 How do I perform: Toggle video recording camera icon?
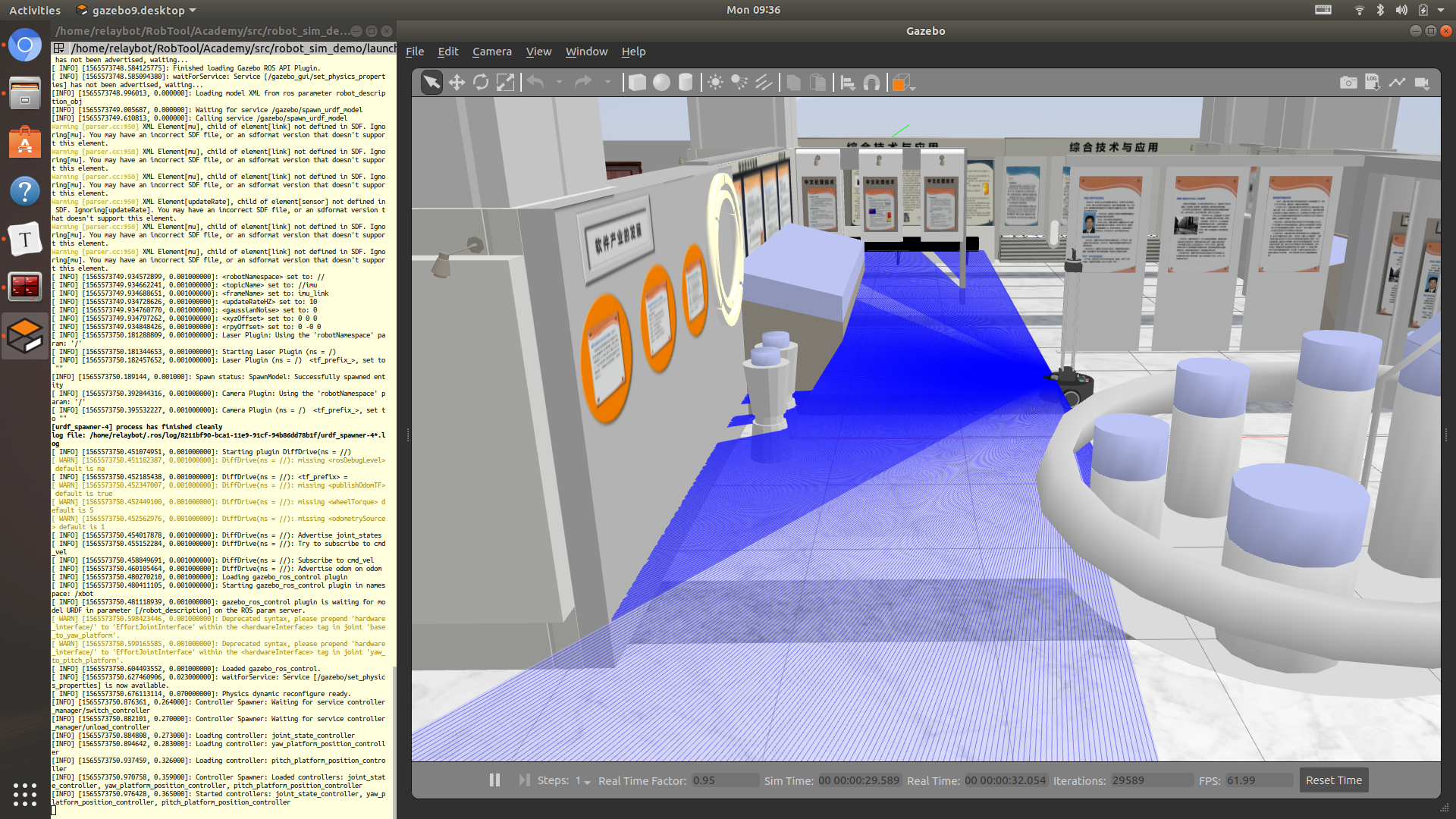point(1422,83)
